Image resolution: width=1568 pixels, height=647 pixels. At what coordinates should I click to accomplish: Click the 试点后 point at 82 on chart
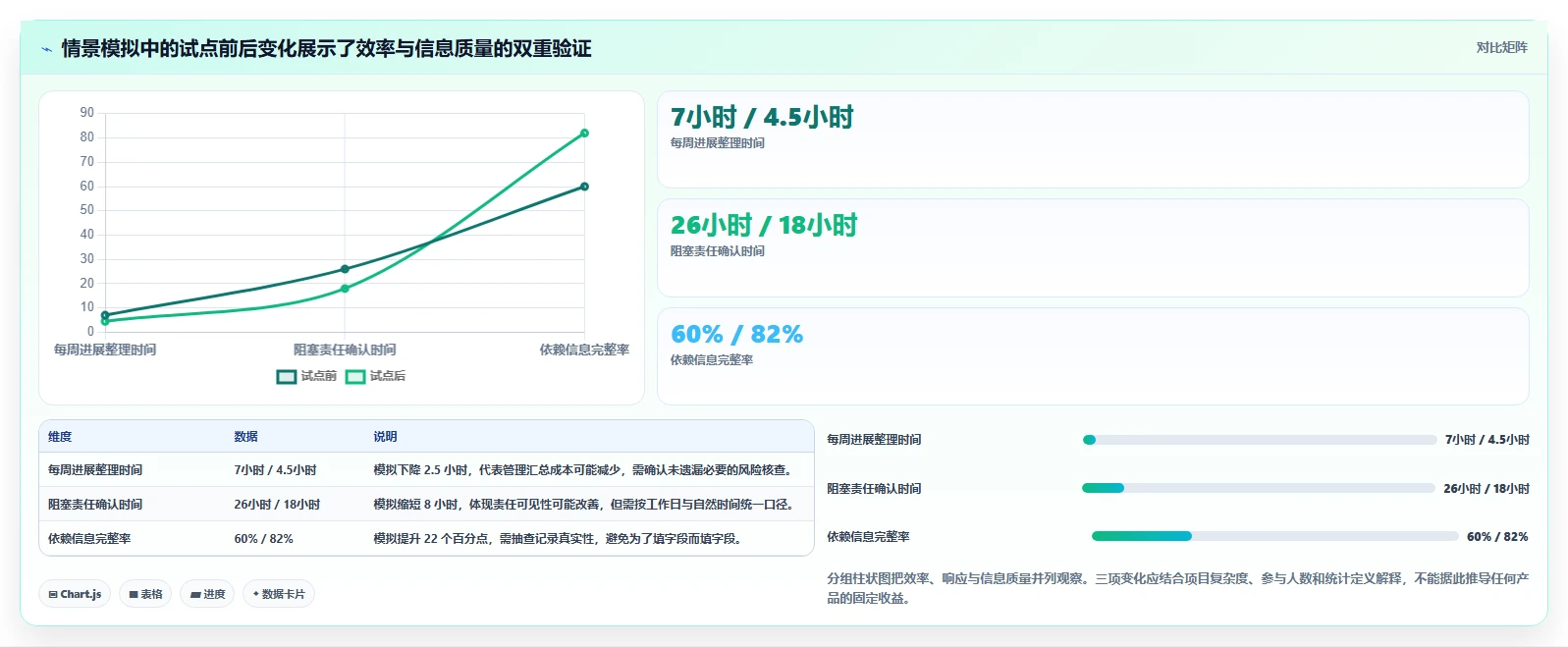tap(584, 133)
